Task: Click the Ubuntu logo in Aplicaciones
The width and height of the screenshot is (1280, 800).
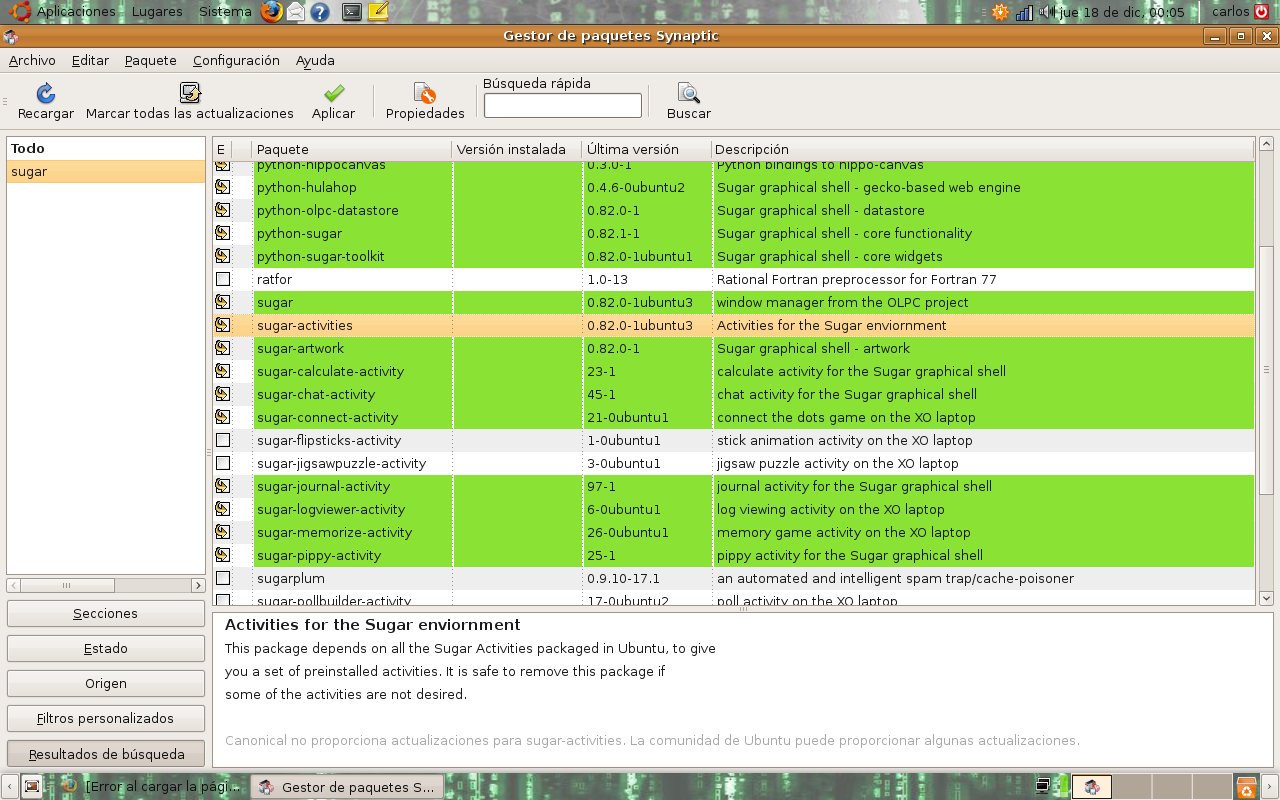Action: [19, 12]
